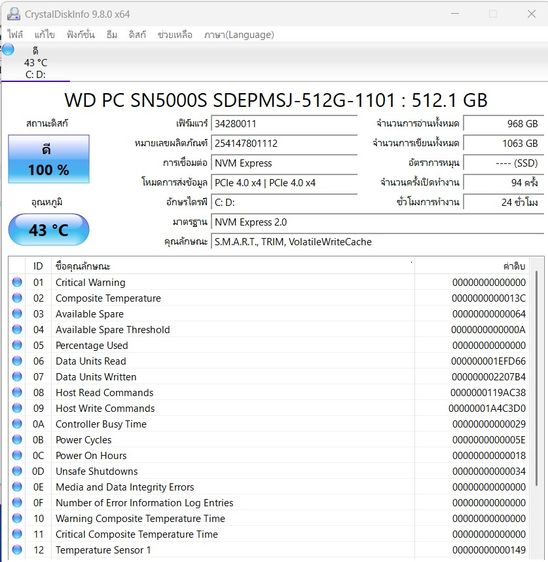Select the Unsafe Shutdowns attribute name
This screenshot has height=562, width=548.
tap(96, 471)
